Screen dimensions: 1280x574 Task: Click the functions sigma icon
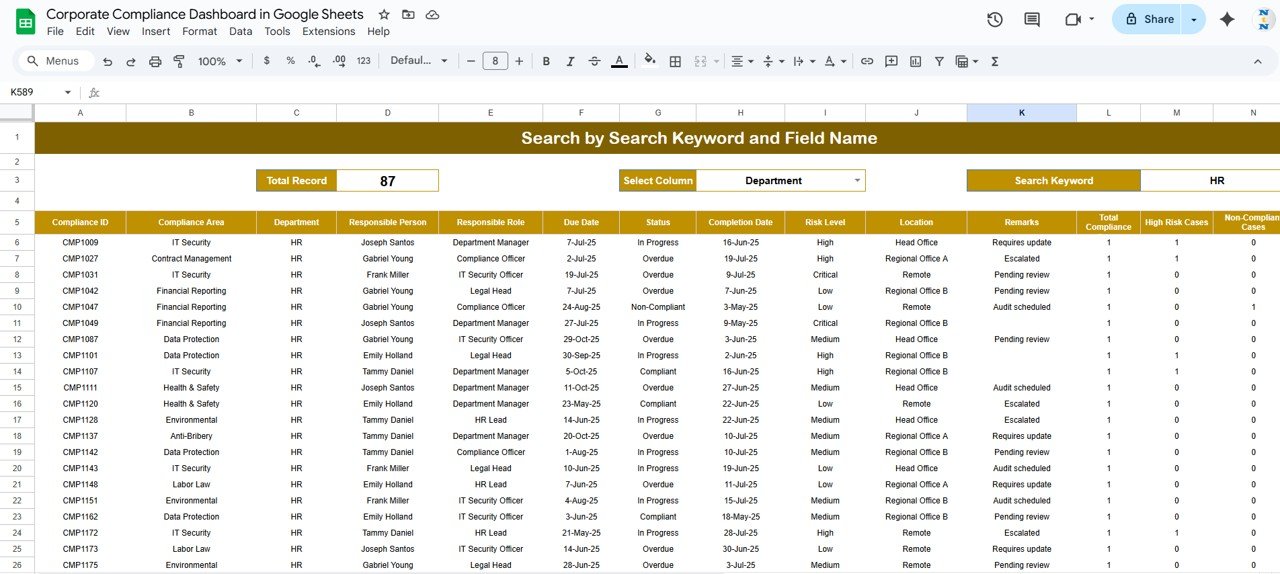pyautogui.click(x=994, y=61)
